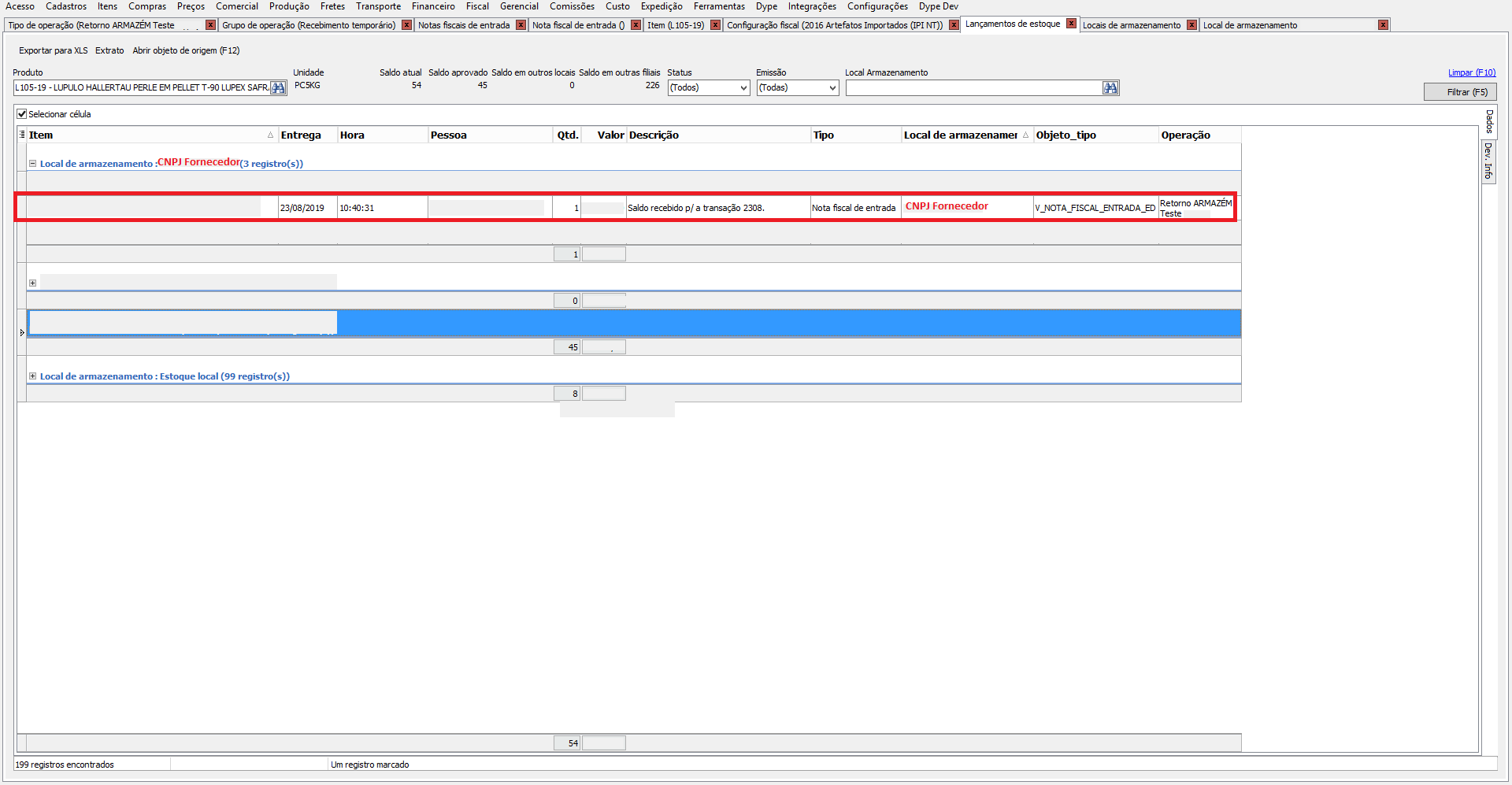
Task: Open the Fiscal menu
Action: (x=477, y=6)
